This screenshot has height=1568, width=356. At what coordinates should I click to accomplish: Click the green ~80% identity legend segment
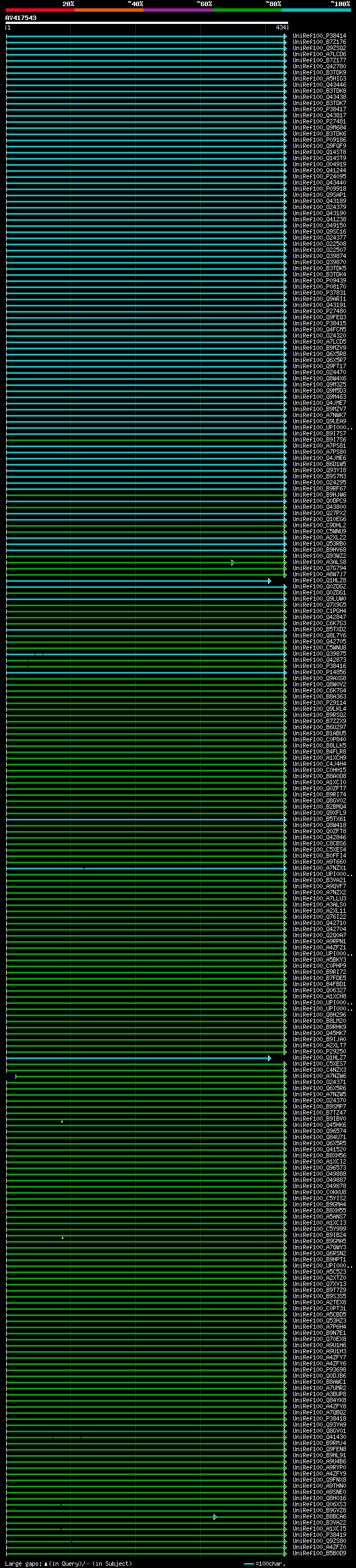click(247, 10)
